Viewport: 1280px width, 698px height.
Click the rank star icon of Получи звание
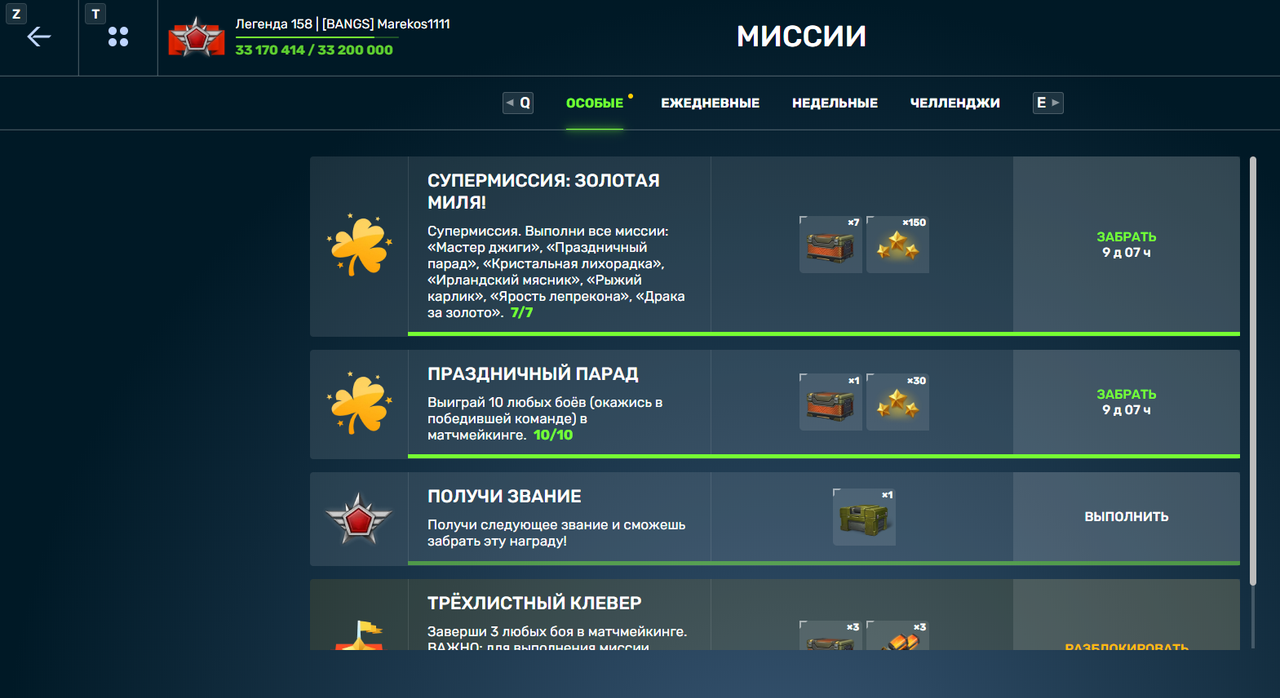click(358, 518)
